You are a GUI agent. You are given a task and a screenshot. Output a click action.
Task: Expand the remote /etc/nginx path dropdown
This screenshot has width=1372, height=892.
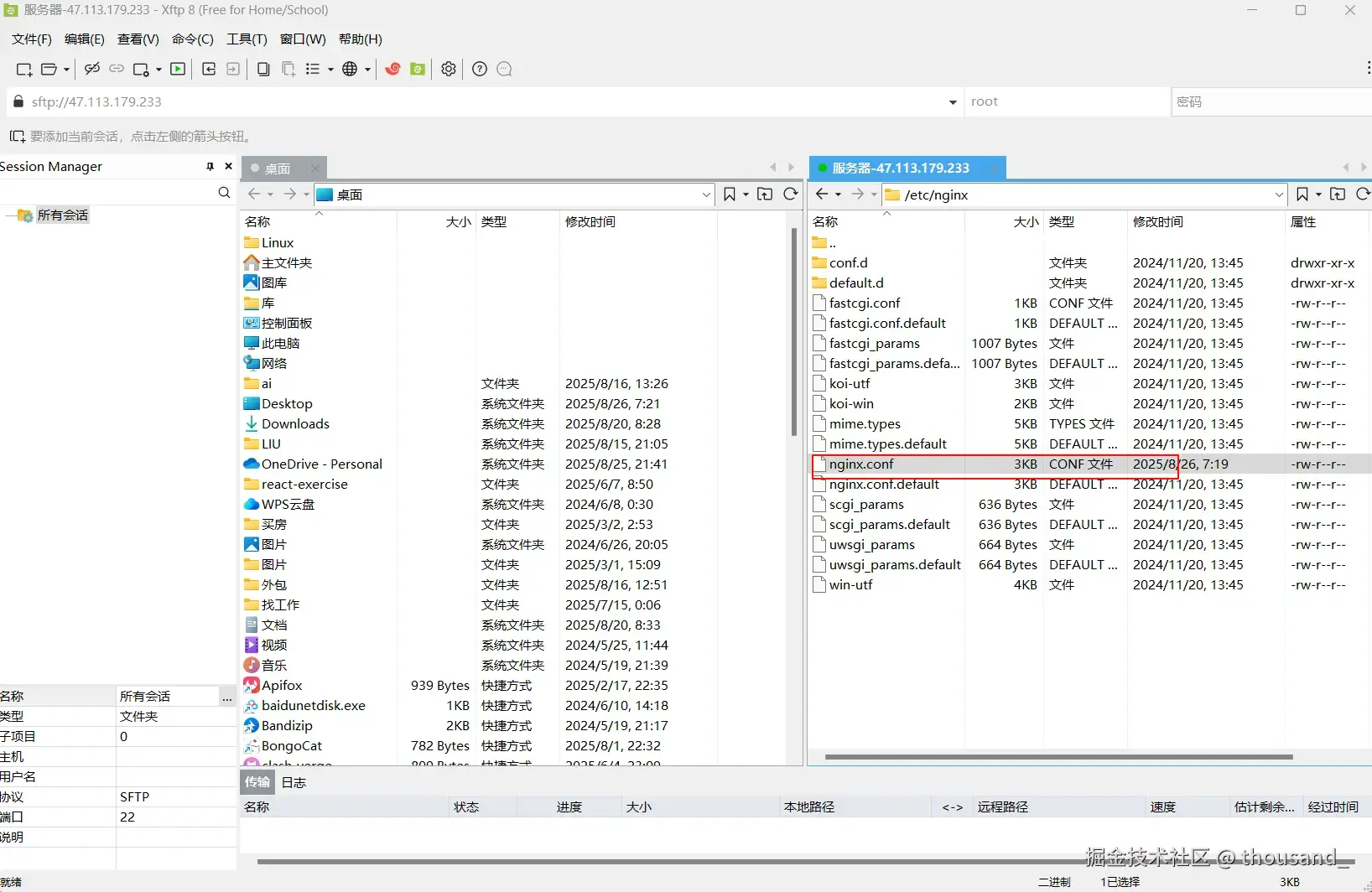[1279, 194]
